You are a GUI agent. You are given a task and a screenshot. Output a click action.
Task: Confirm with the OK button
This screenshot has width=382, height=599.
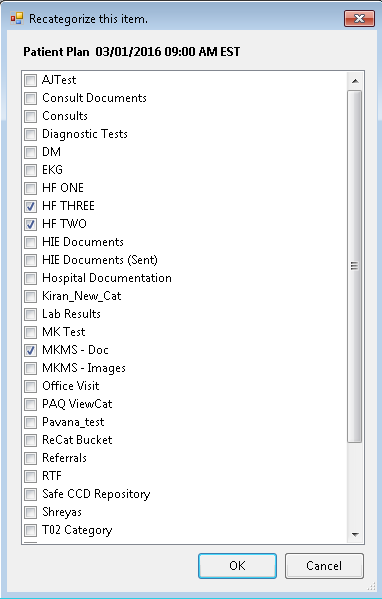[x=237, y=566]
